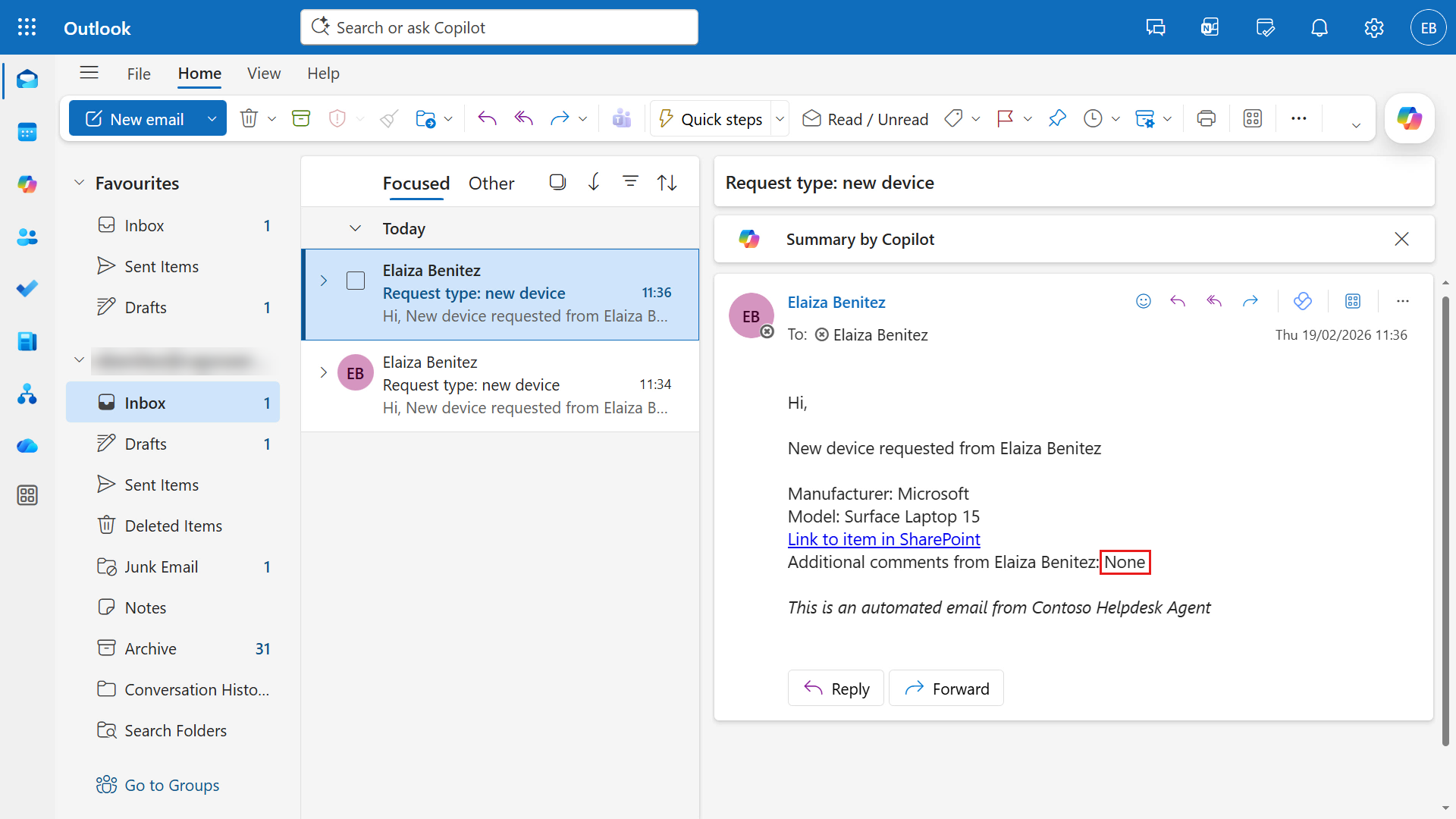Reply to Elaiza Benitez's email
Viewport: 1456px width, 819px height.
pos(835,688)
